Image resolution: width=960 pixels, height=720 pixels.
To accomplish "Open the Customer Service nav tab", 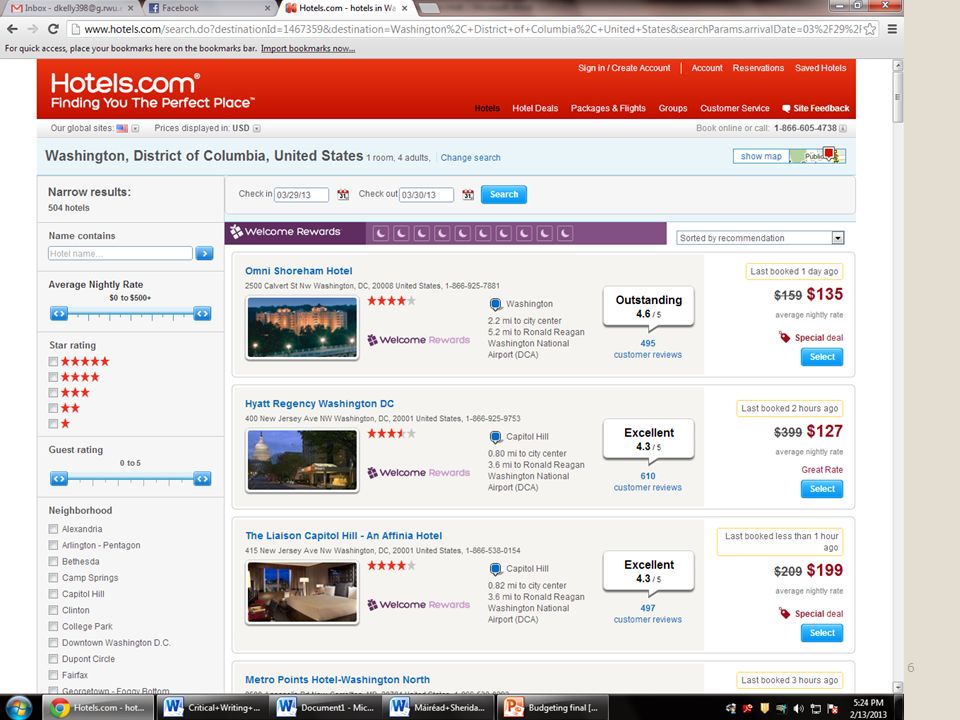I will pyautogui.click(x=735, y=108).
